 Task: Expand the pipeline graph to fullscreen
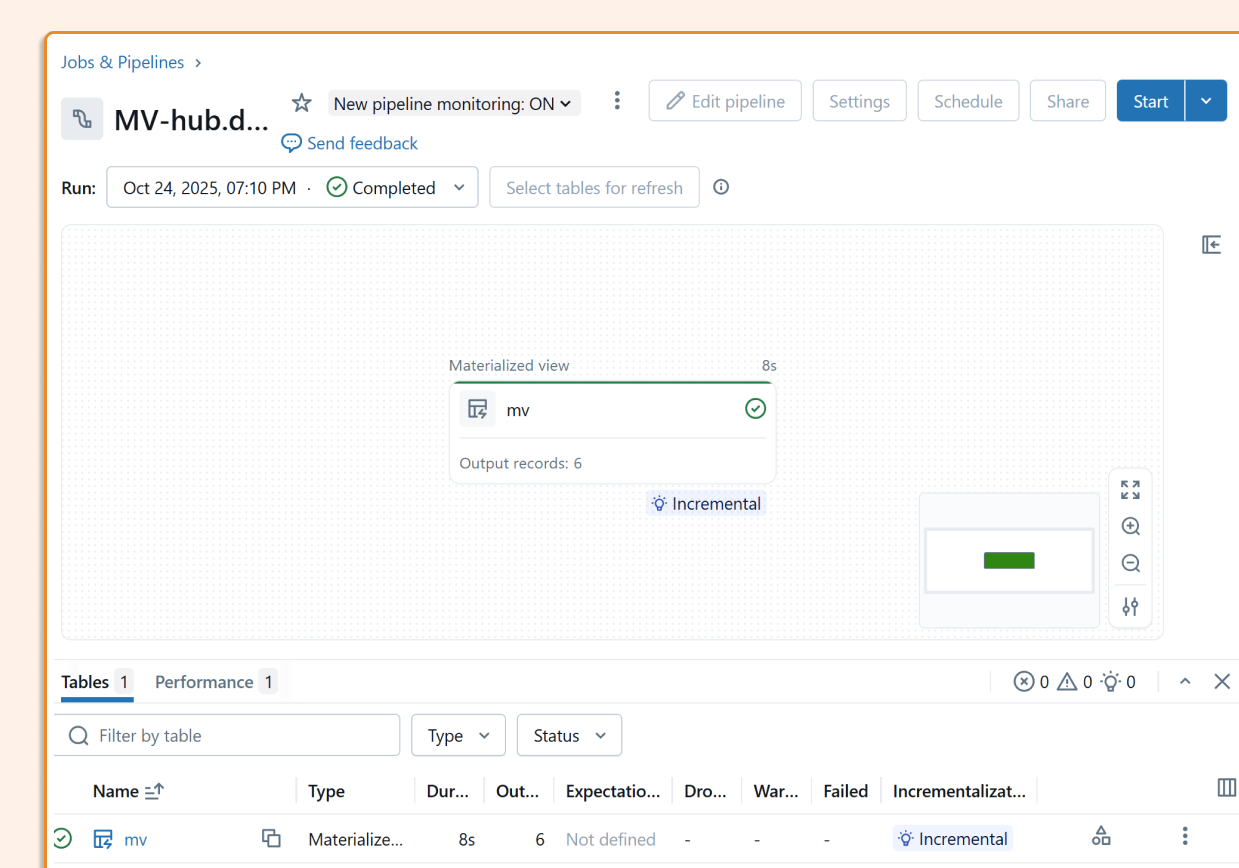(x=1130, y=489)
